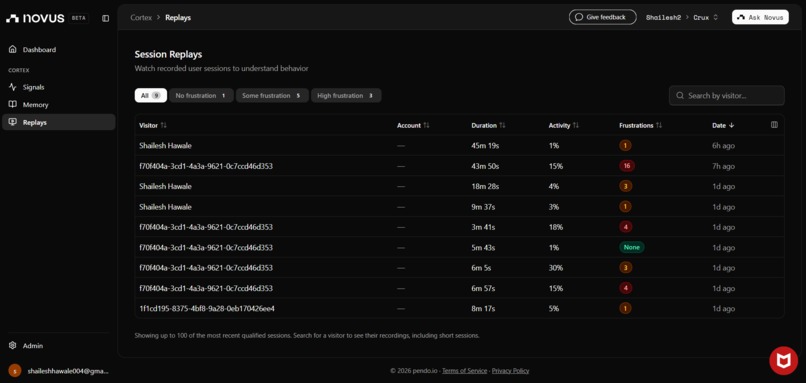Open the column settings icon
Screen dimensions: 806x383
(x=774, y=125)
